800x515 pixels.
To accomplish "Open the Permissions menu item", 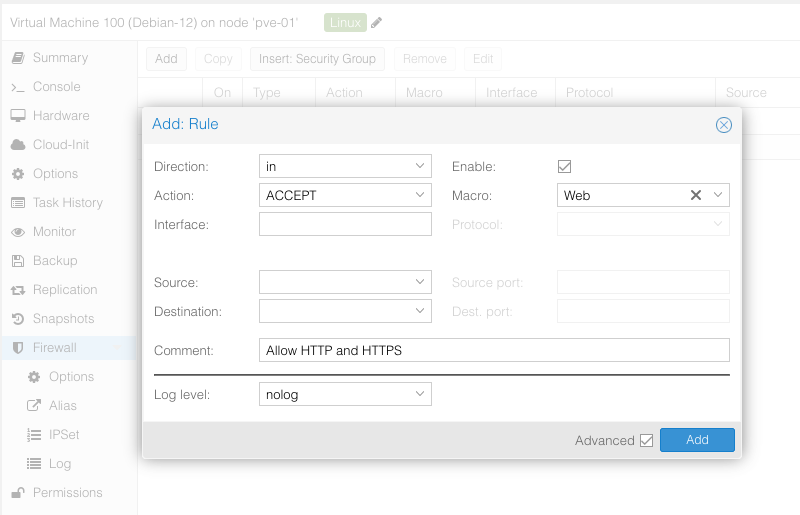I will [69, 493].
